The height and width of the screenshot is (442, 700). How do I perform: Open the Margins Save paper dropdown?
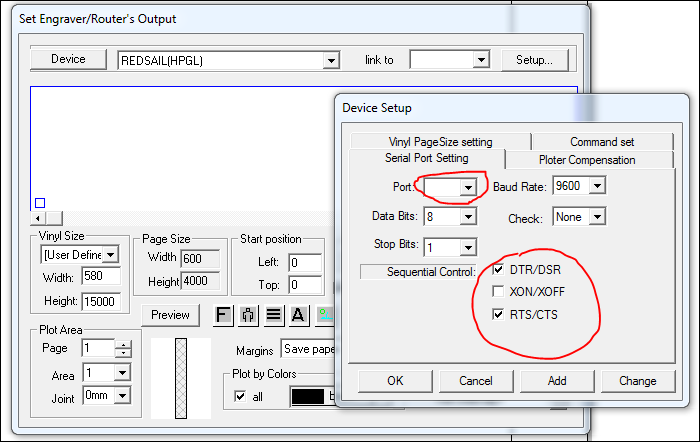[308, 349]
